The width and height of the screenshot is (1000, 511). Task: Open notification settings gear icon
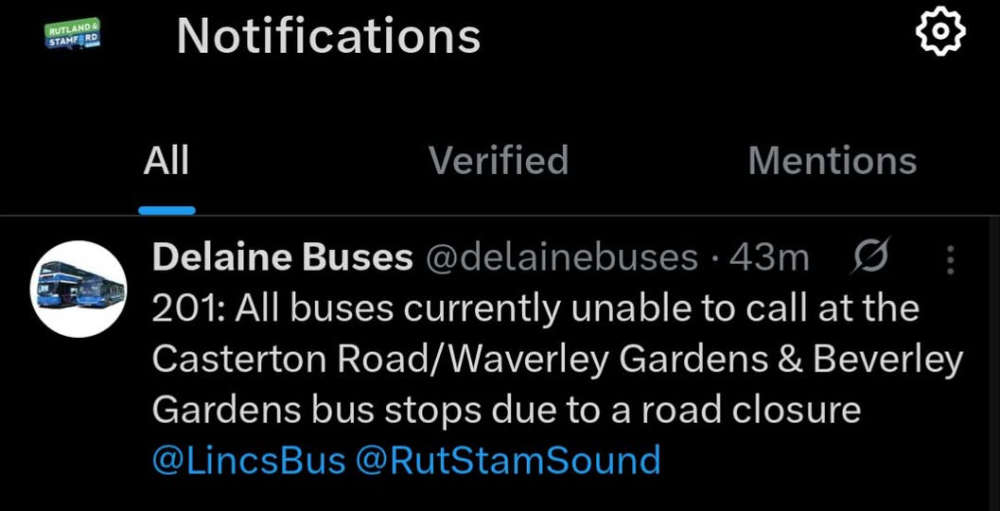coord(940,35)
